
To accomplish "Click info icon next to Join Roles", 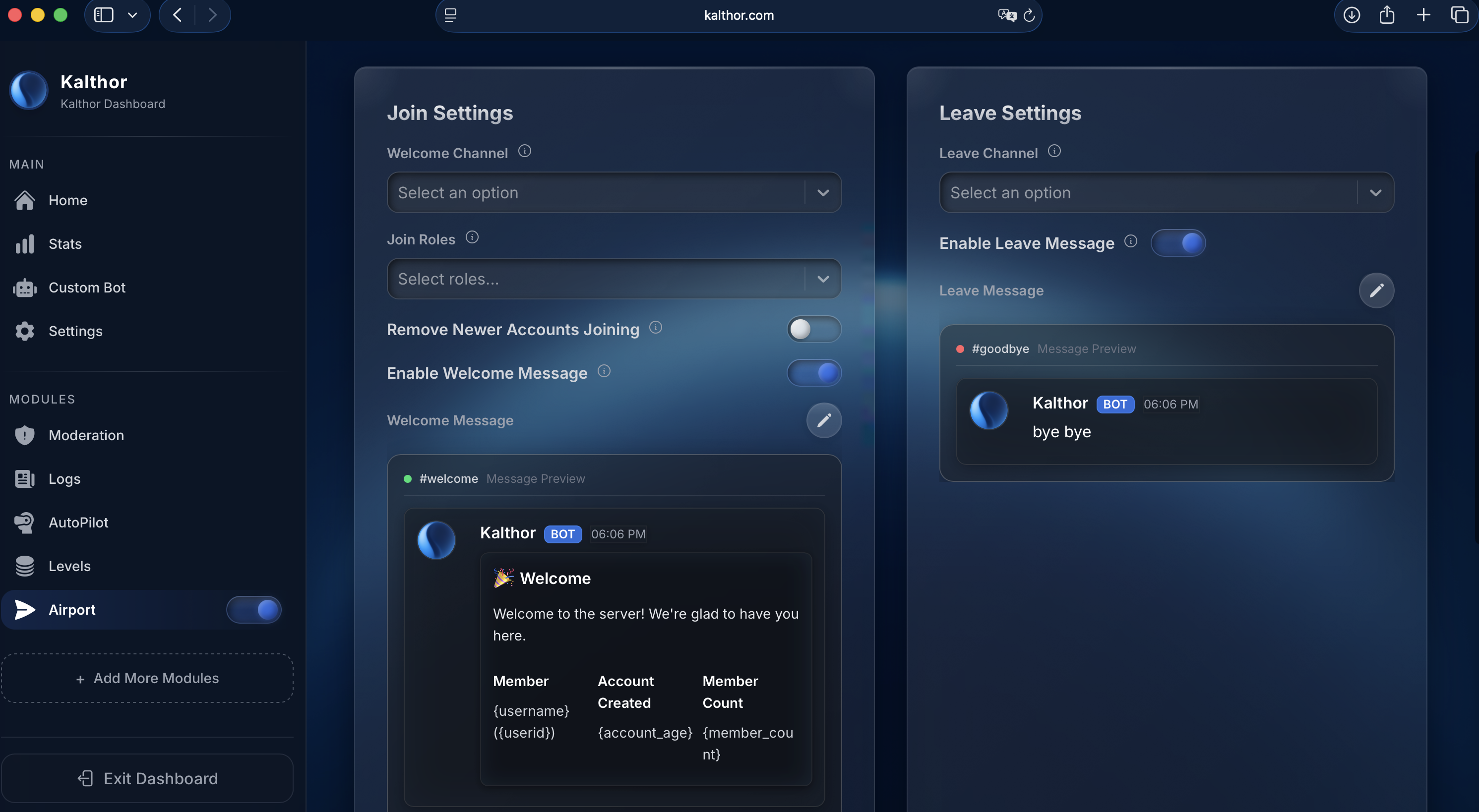I will pos(471,237).
